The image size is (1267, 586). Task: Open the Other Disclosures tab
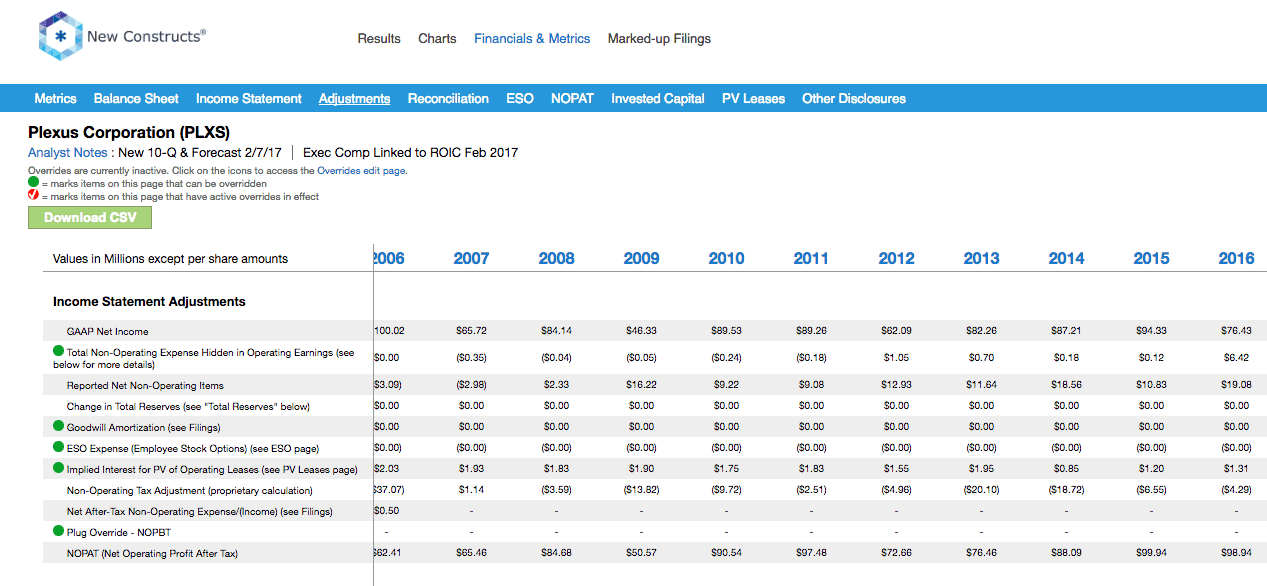tap(854, 98)
